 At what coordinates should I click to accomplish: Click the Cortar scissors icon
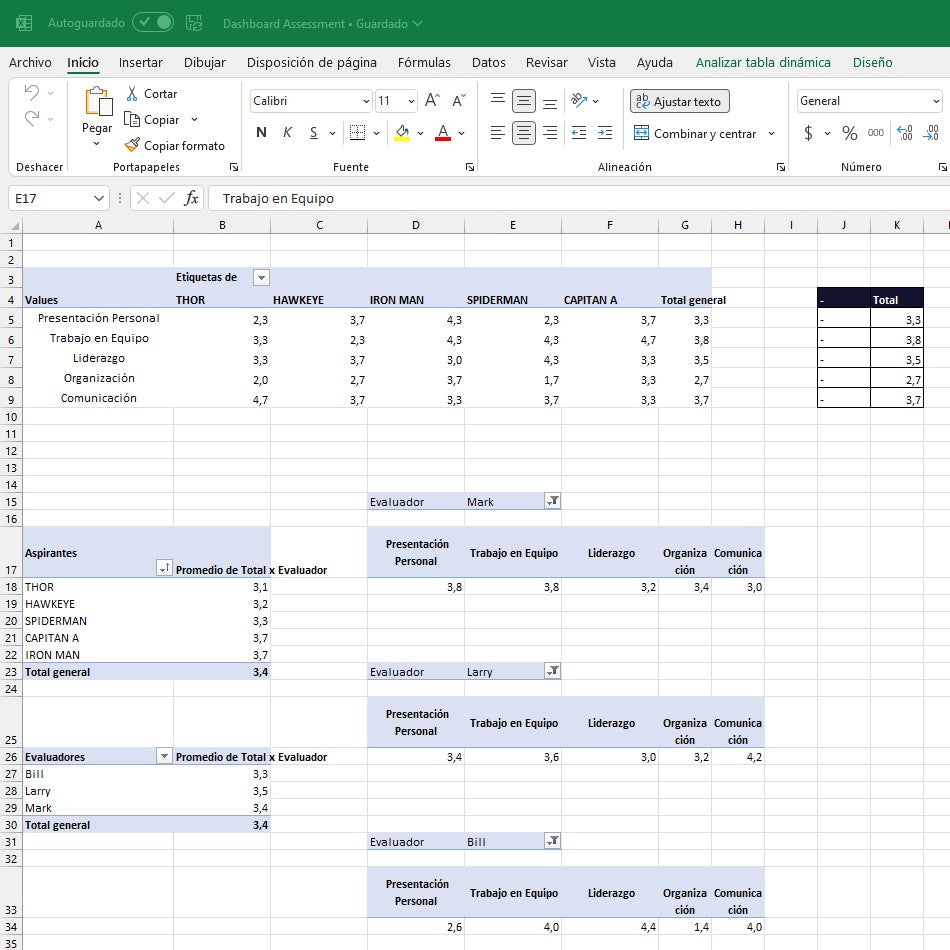[132, 93]
